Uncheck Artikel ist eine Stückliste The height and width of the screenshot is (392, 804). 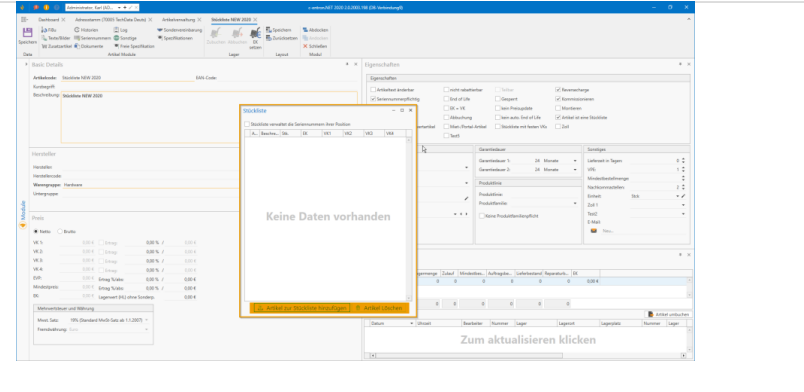[558, 117]
